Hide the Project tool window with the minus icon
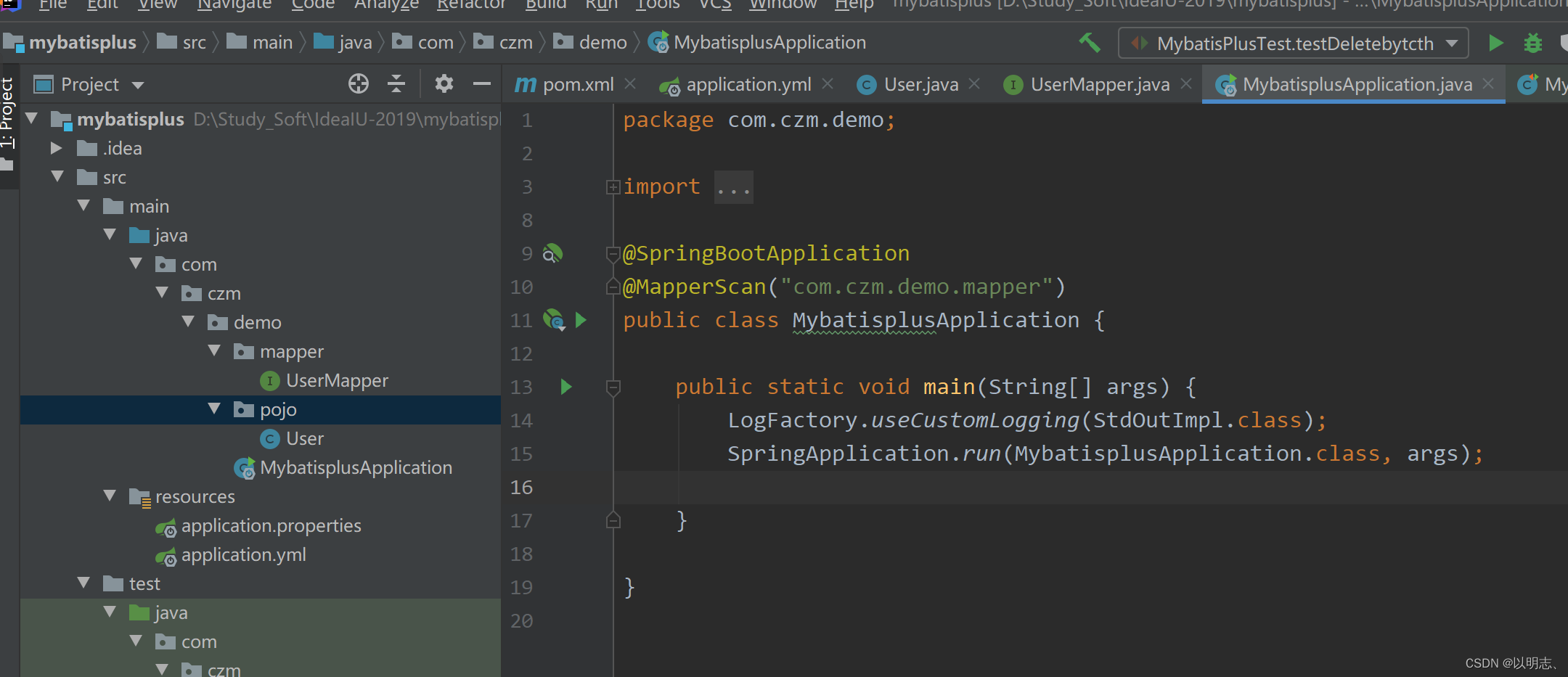The width and height of the screenshot is (1568, 677). click(481, 83)
